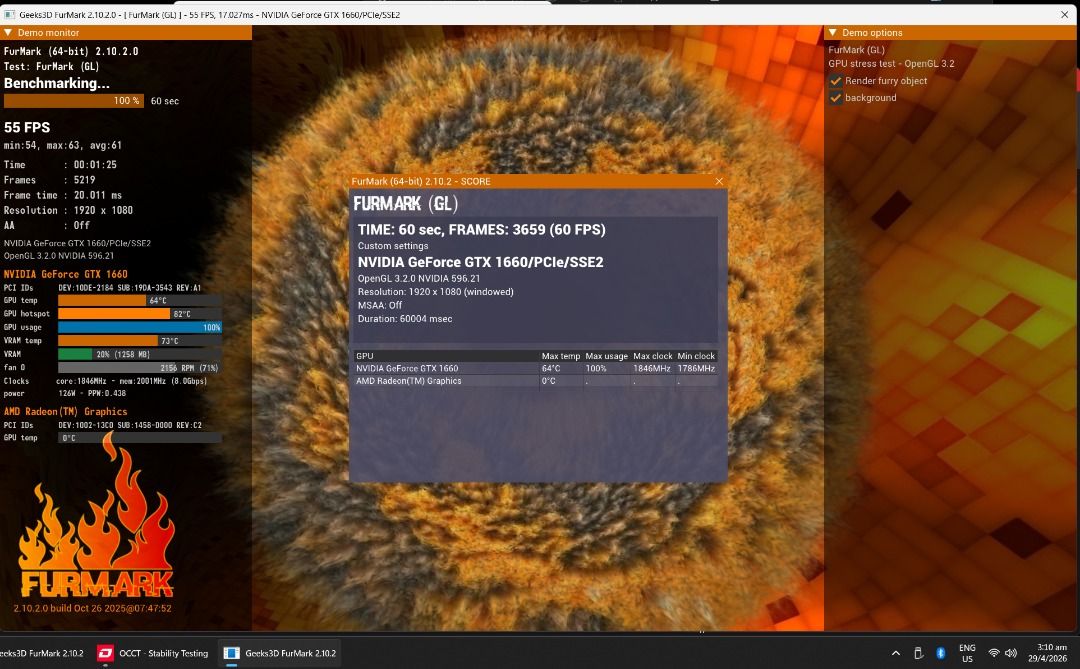
Task: Close the FurMark main window
Action: (1065, 14)
